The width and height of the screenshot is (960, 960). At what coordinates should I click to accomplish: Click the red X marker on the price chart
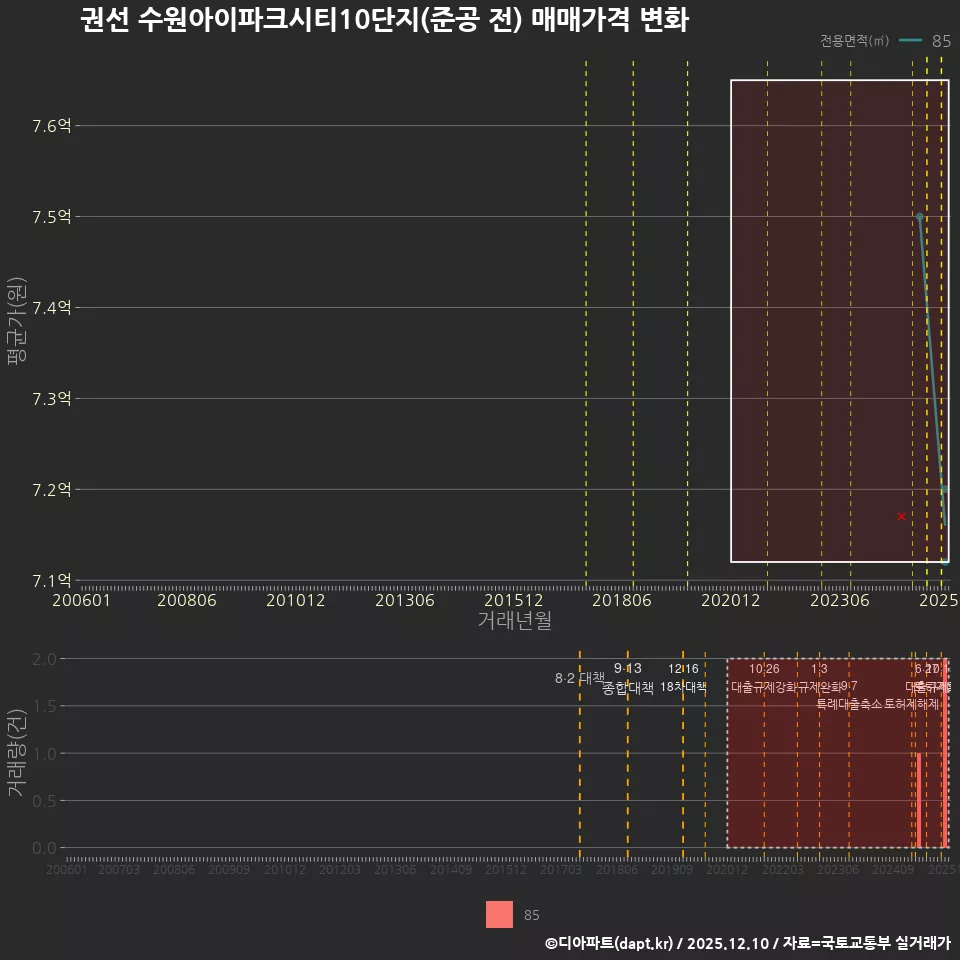click(900, 515)
